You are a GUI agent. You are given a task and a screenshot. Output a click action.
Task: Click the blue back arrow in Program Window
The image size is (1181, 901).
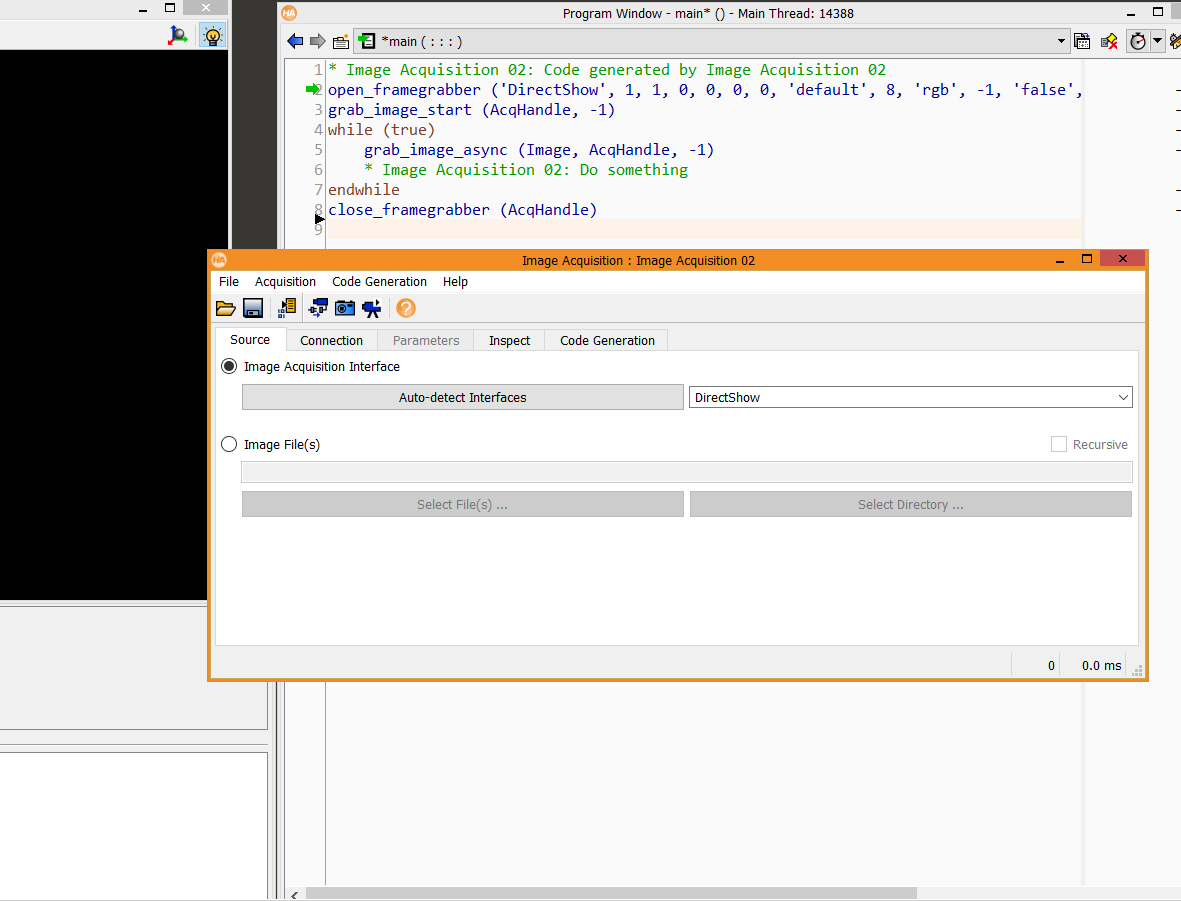(x=295, y=41)
